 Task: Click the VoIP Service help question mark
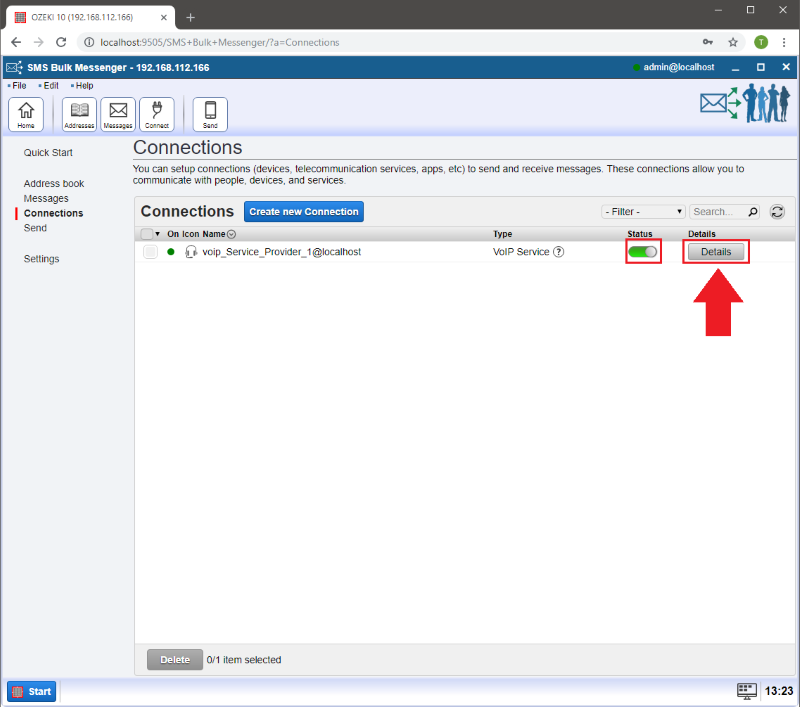pyautogui.click(x=559, y=252)
